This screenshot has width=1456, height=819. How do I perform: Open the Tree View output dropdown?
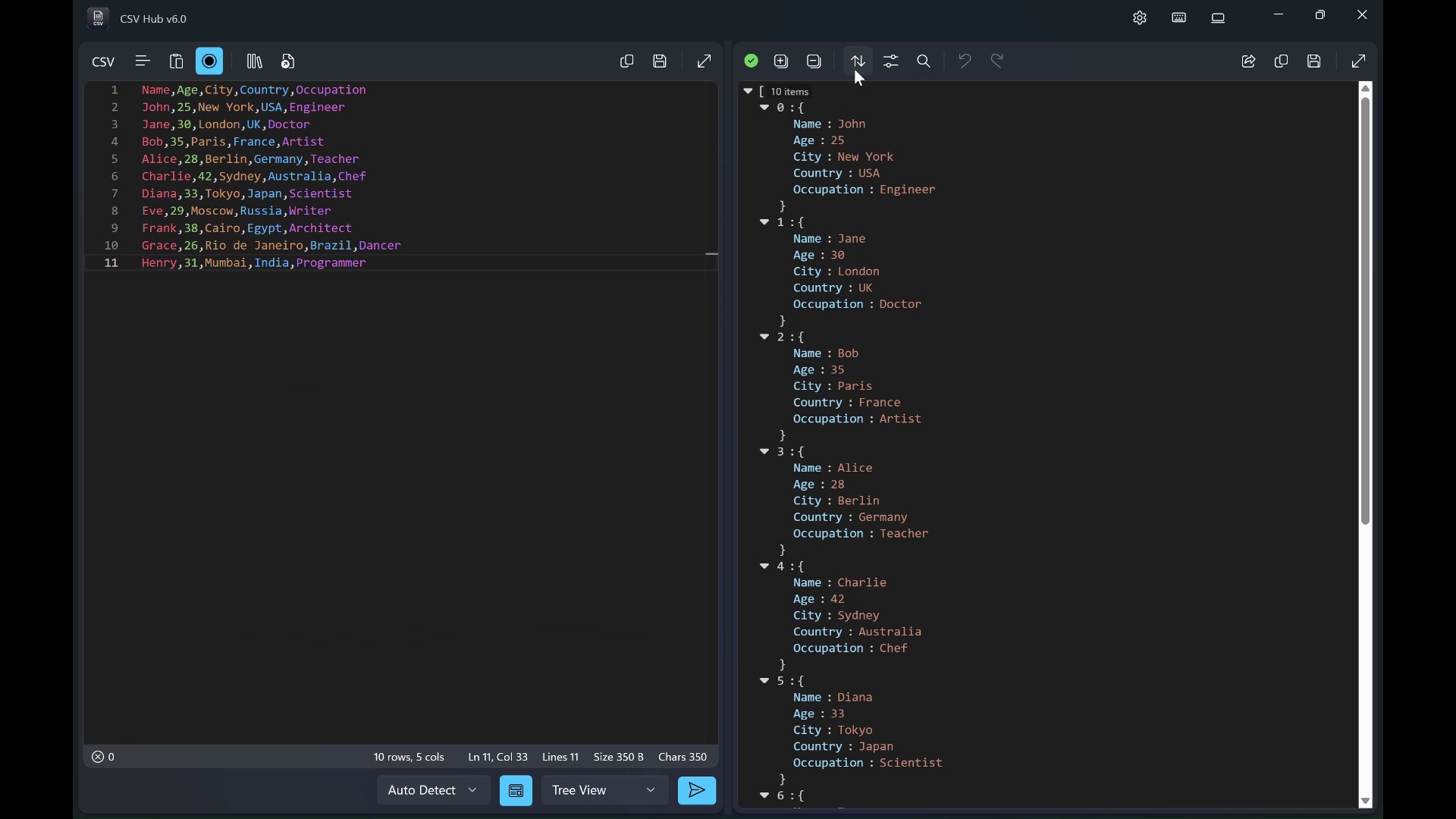tap(606, 791)
